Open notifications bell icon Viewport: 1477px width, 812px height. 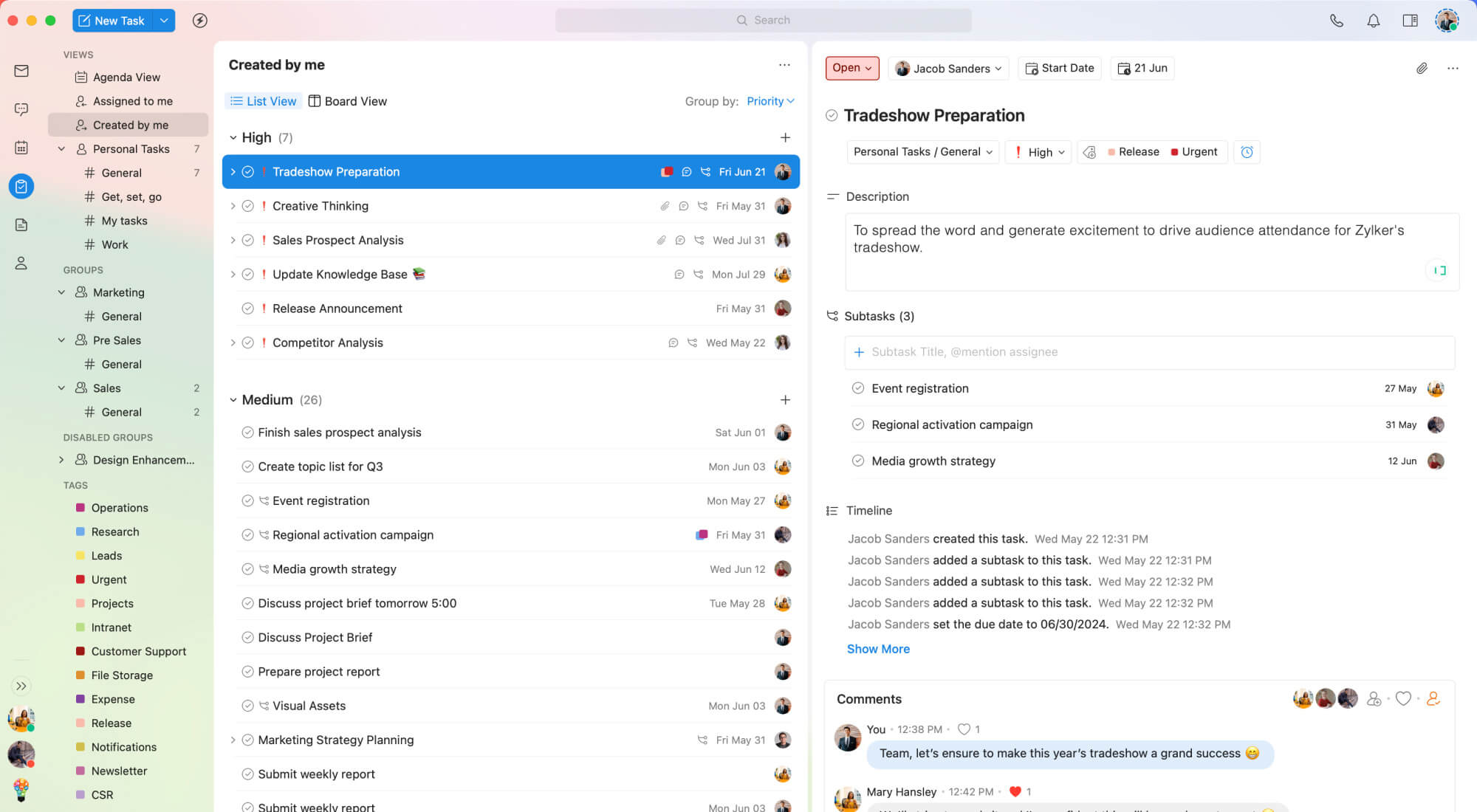tap(1373, 21)
